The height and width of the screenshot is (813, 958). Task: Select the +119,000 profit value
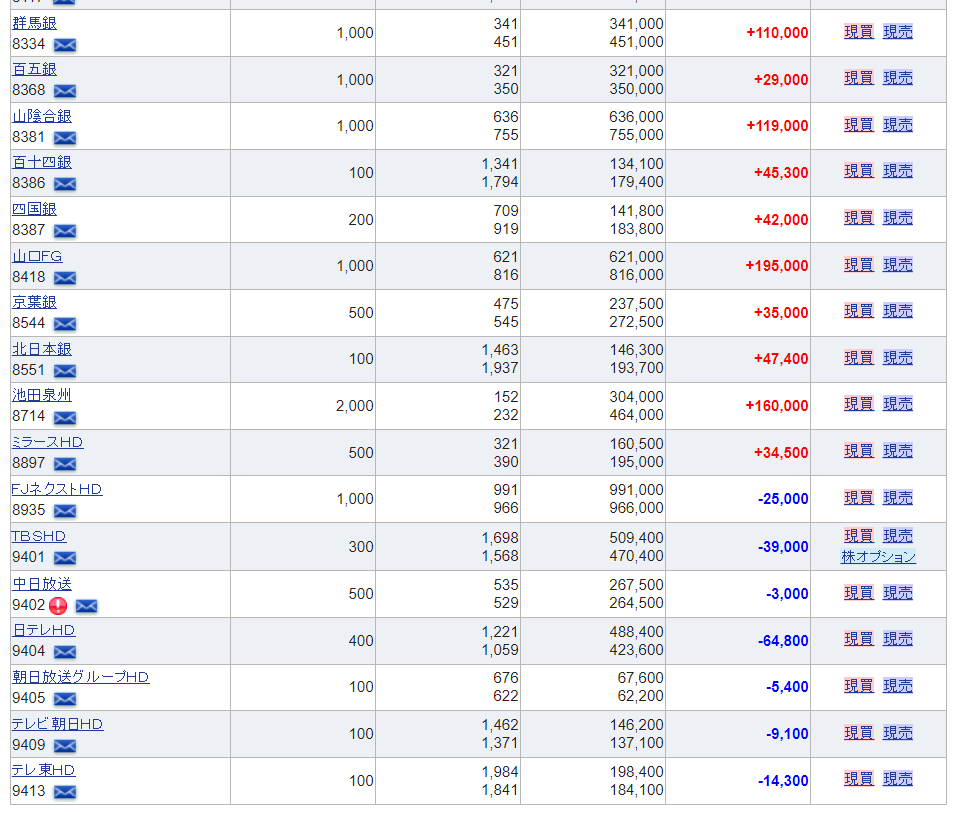tap(777, 126)
